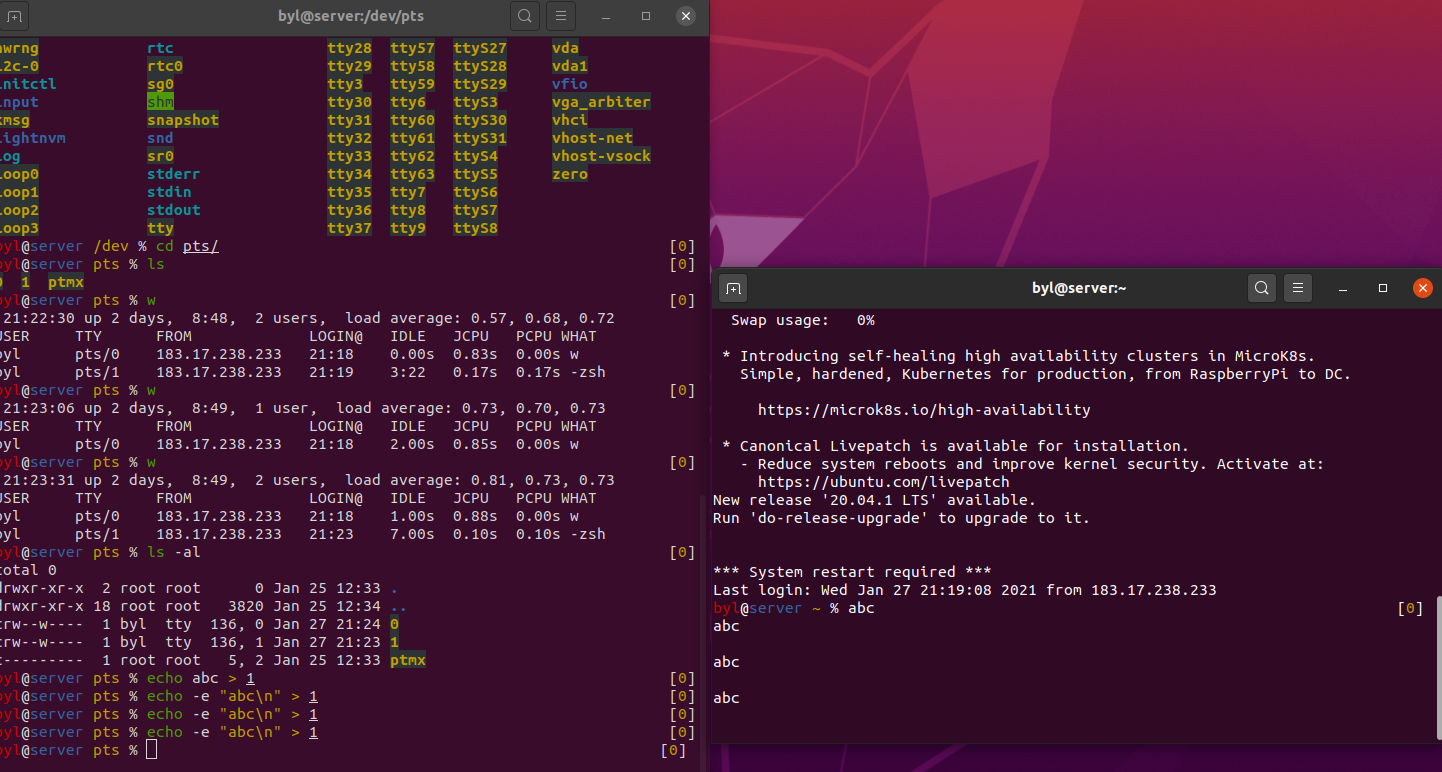Click the idle value 7.00s in w output
The image size is (1442, 772).
coord(413,534)
